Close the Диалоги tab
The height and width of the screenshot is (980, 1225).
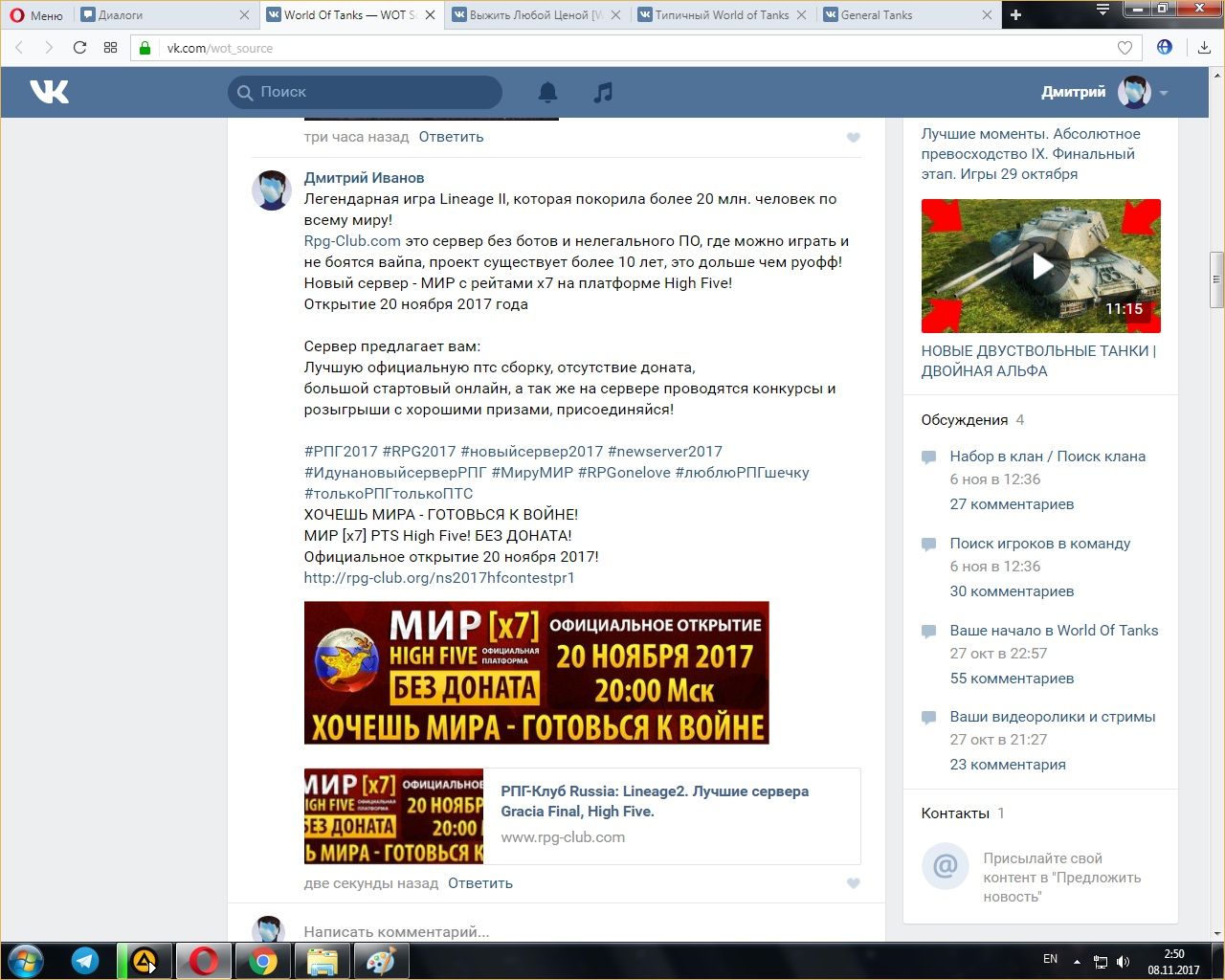[x=244, y=15]
